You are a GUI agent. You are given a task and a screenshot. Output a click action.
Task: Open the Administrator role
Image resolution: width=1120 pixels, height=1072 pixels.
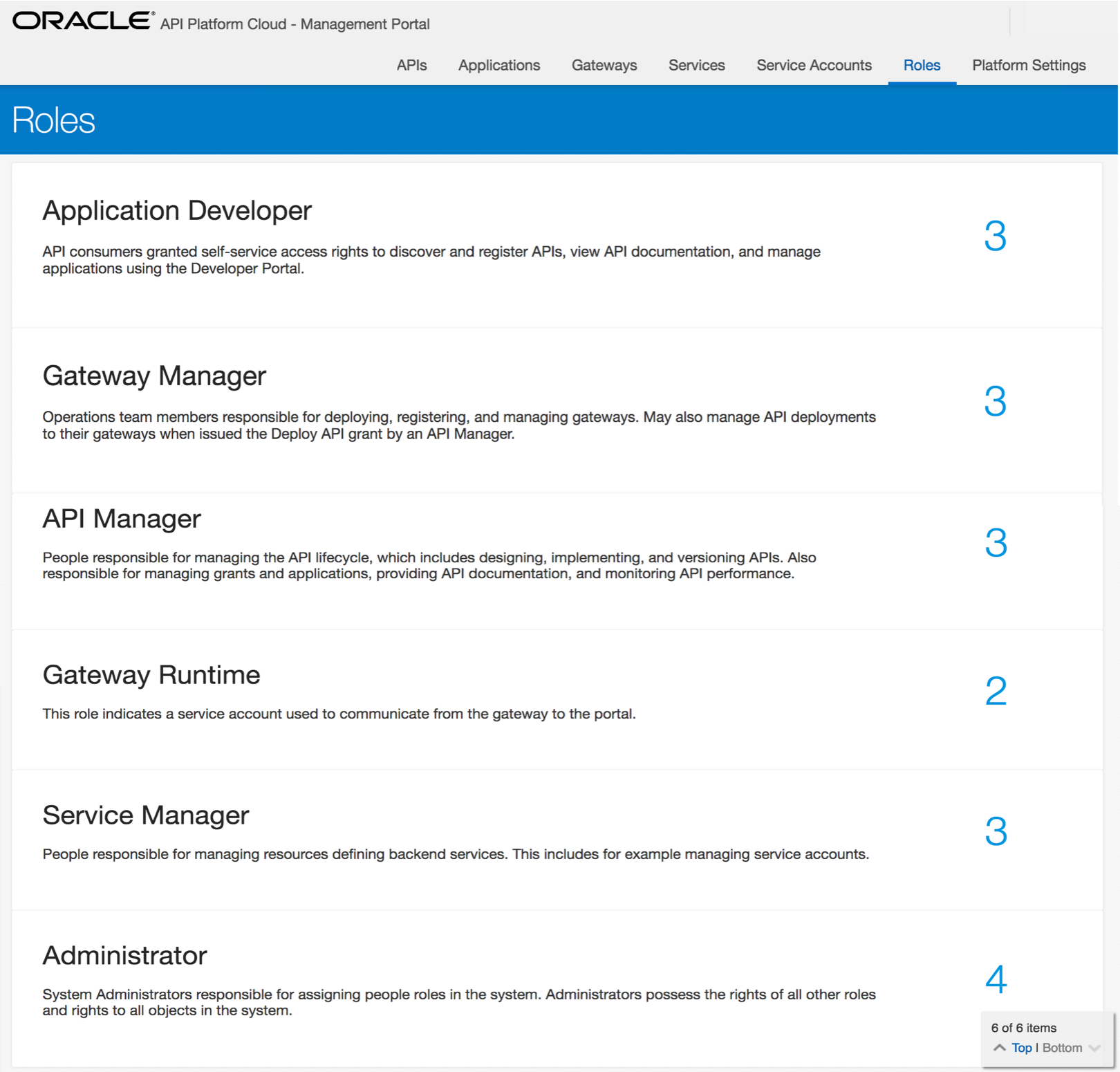(124, 955)
